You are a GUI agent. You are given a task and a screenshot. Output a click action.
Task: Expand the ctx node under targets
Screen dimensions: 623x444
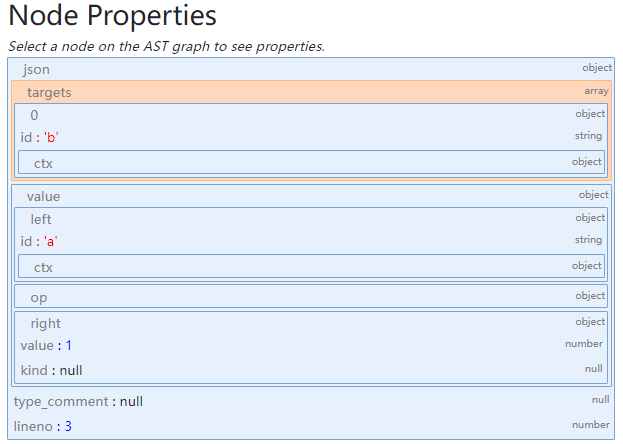[43, 162]
